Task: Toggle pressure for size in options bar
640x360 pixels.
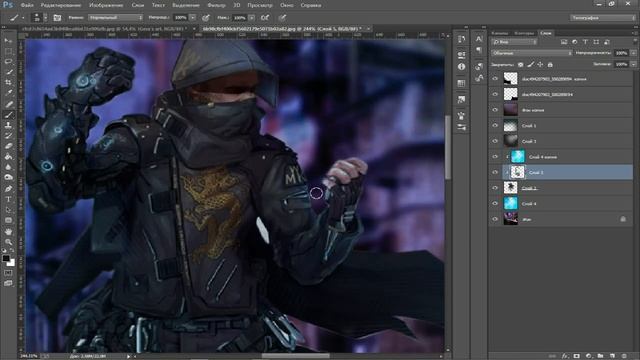Action: [x=282, y=18]
